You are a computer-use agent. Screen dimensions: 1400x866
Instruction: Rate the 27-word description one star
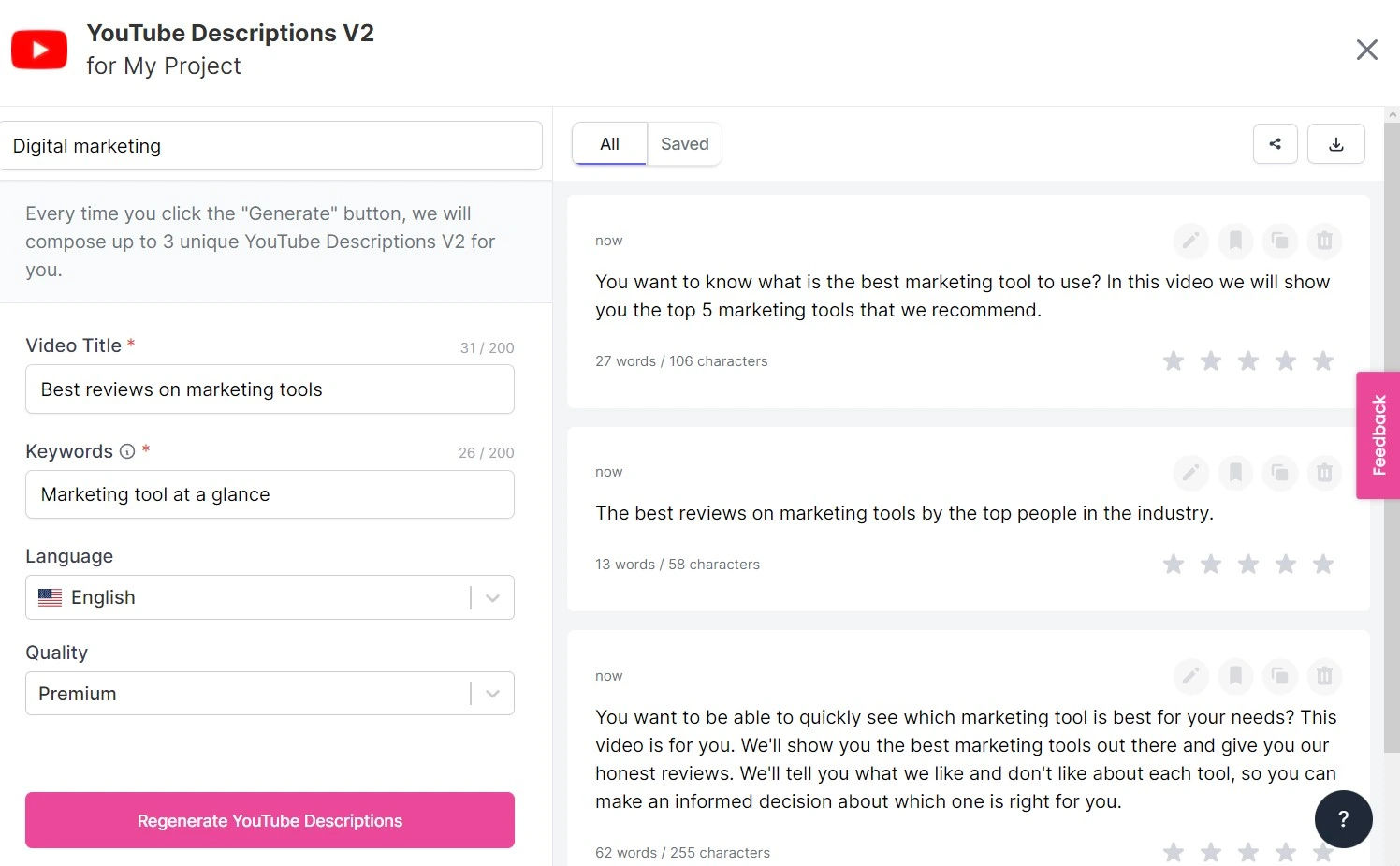click(1174, 360)
